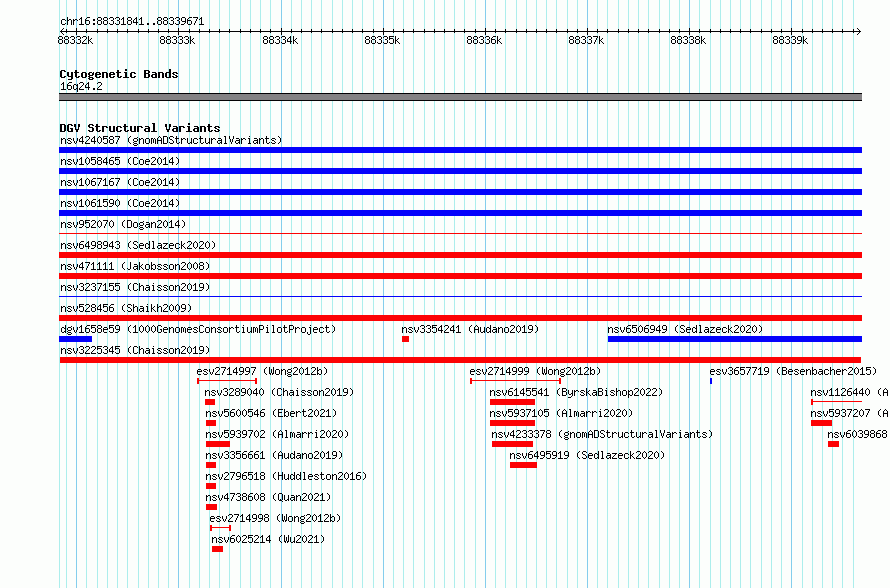Click the right arrowhead of the ruler

[859, 32]
